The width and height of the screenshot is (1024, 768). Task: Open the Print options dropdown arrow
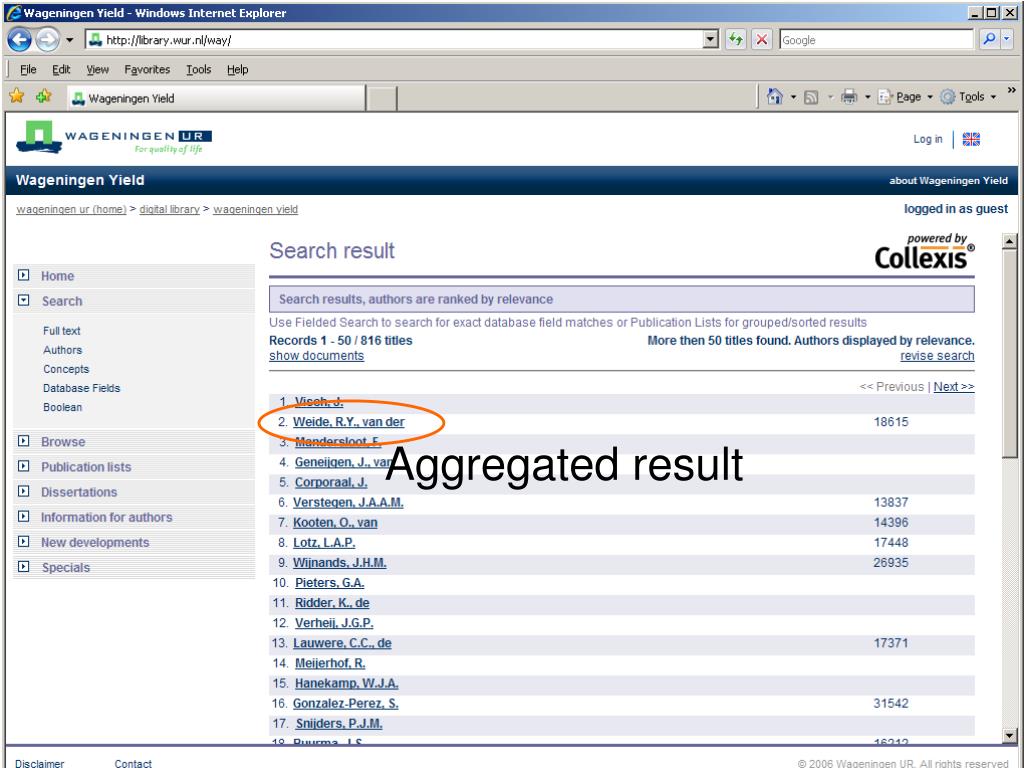point(867,97)
